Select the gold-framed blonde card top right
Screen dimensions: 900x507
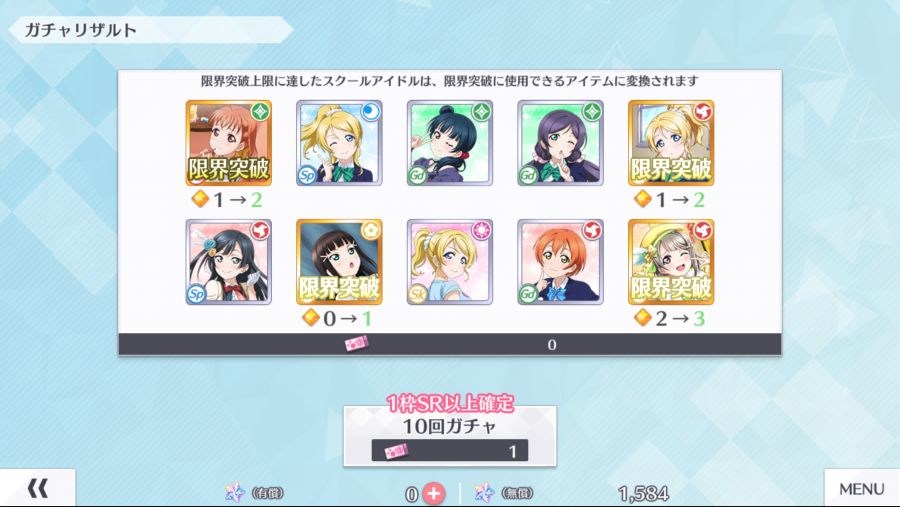[671, 143]
